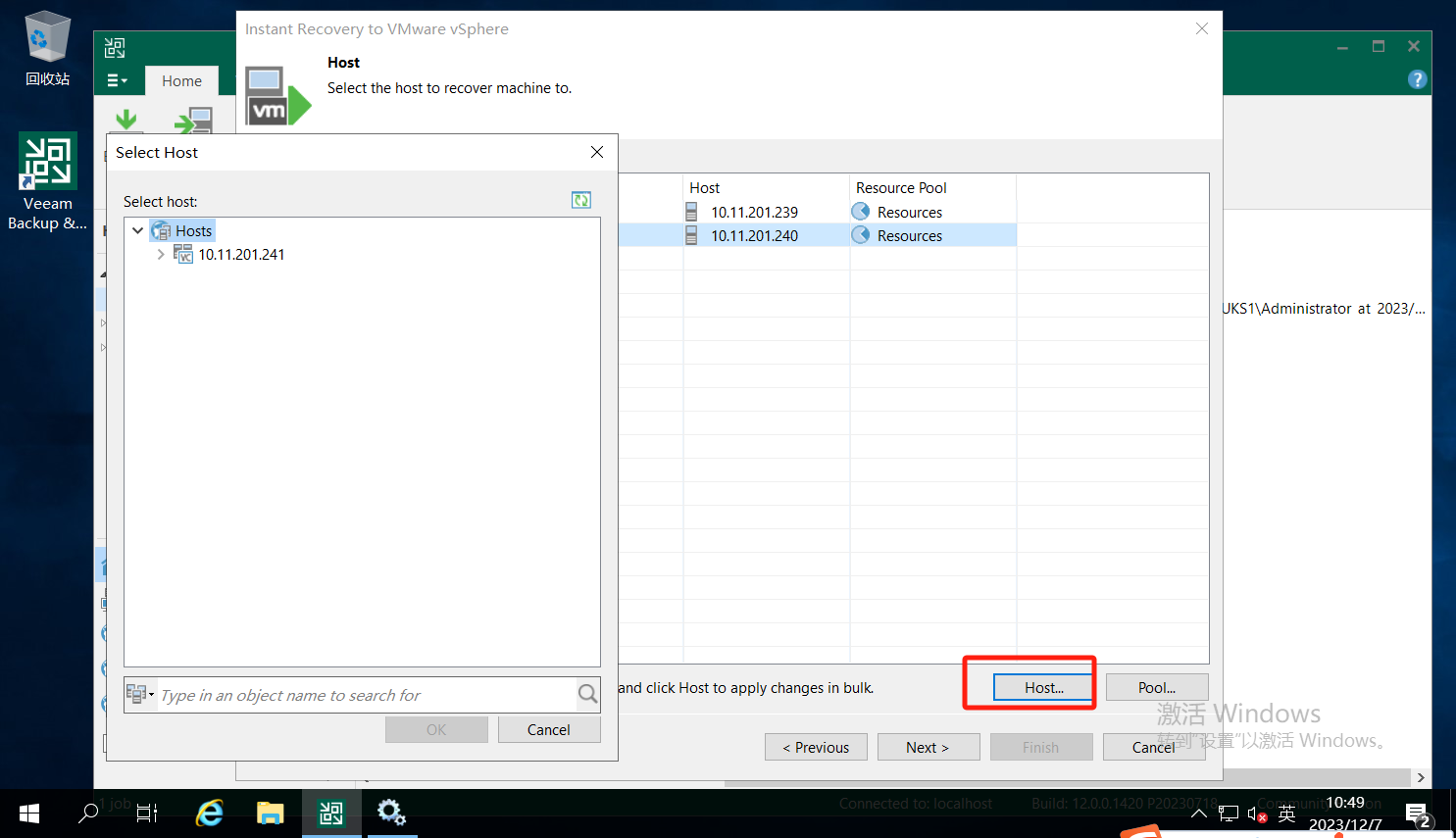The height and width of the screenshot is (838, 1456).
Task: Click Next in recovery wizard
Action: coord(929,747)
